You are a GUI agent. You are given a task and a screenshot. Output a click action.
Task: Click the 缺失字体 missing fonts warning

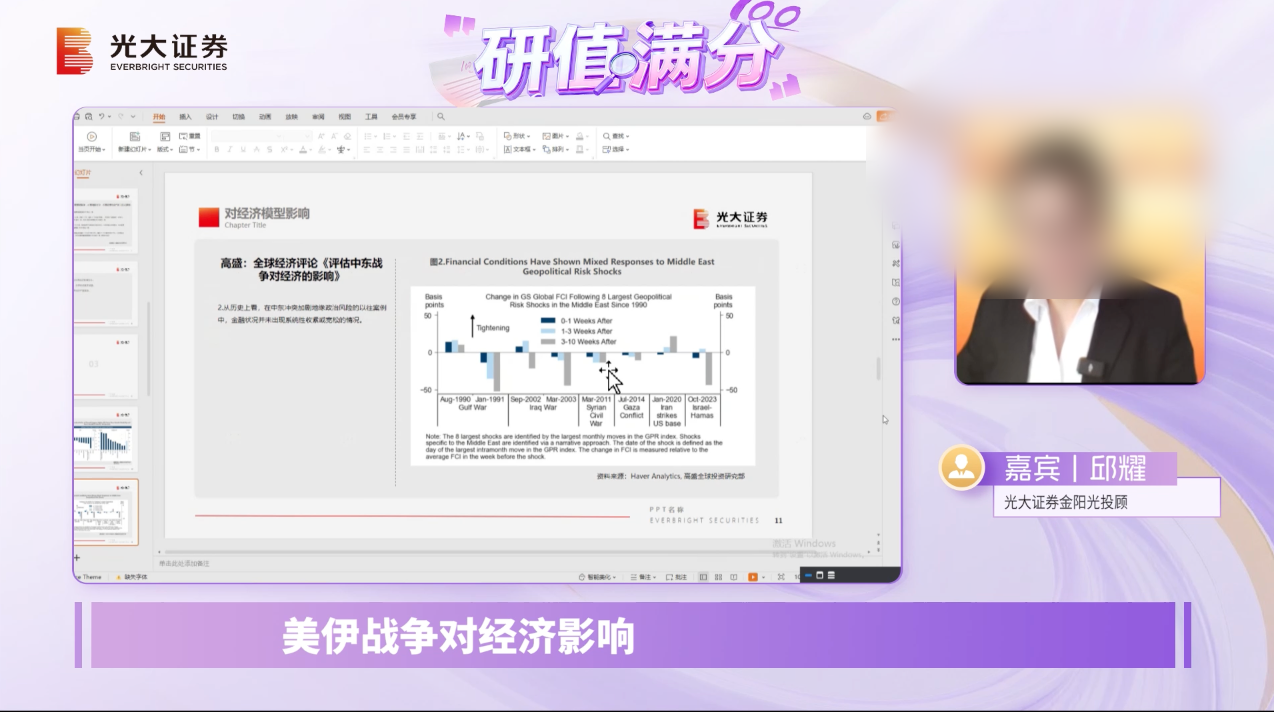130,577
